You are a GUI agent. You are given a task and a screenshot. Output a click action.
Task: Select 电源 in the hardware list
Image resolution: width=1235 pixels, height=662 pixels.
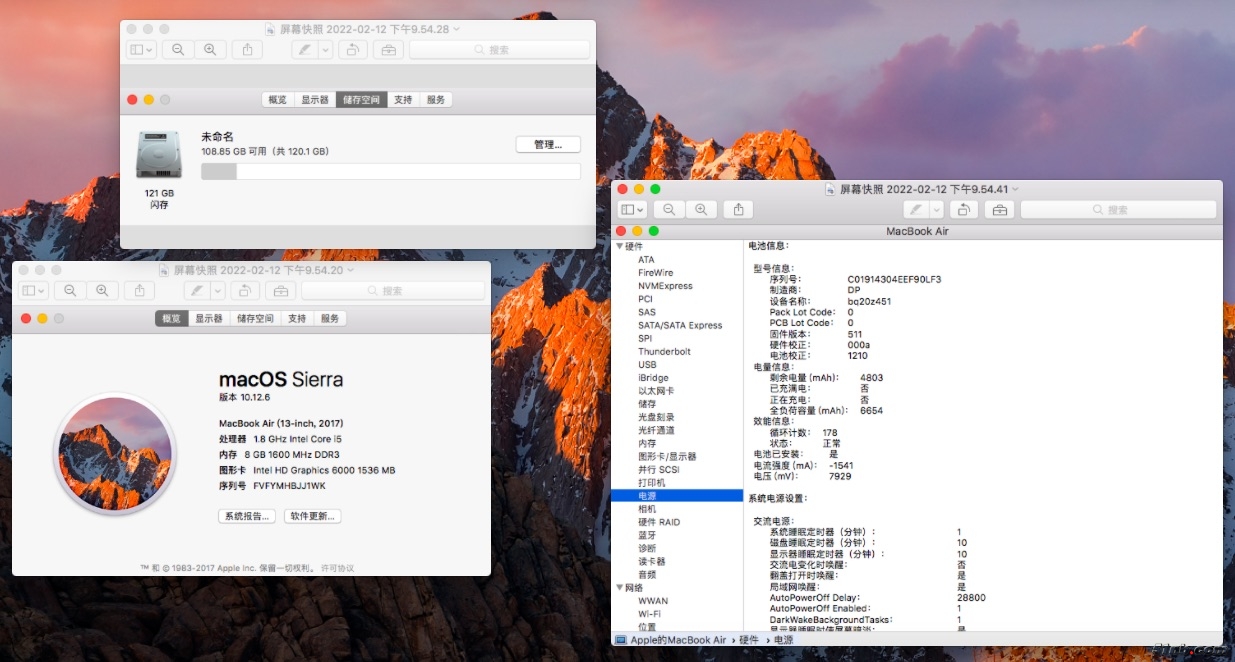(677, 496)
